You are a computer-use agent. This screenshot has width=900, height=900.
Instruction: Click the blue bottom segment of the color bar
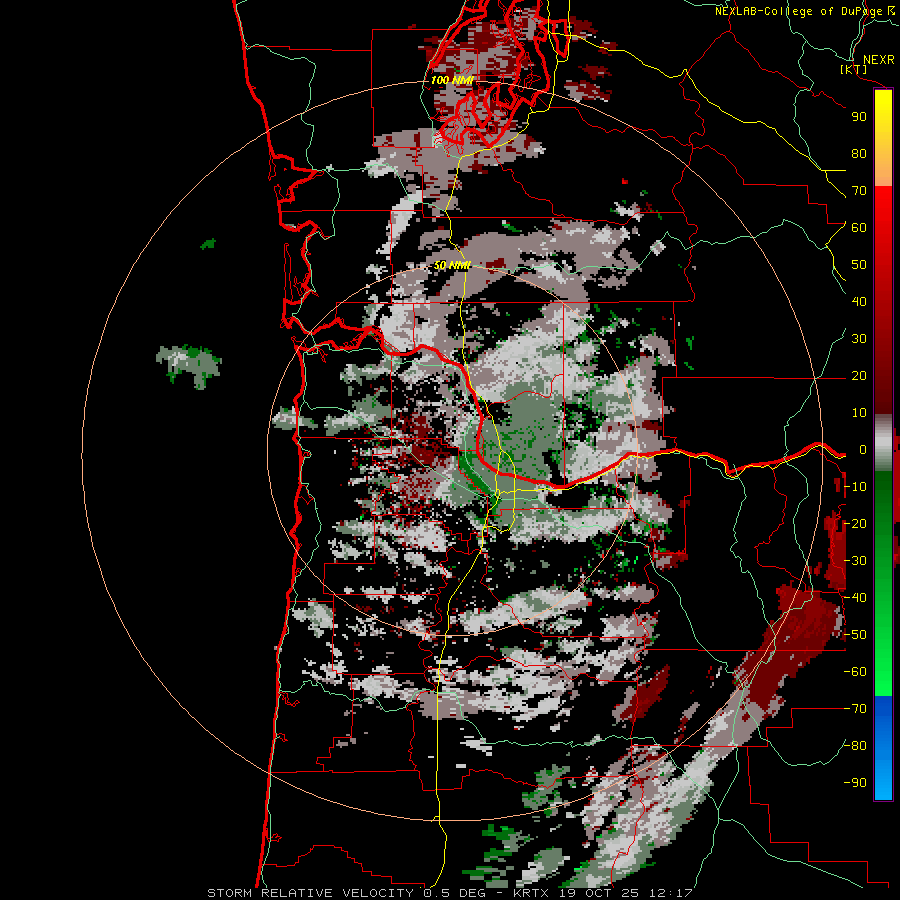(x=883, y=748)
